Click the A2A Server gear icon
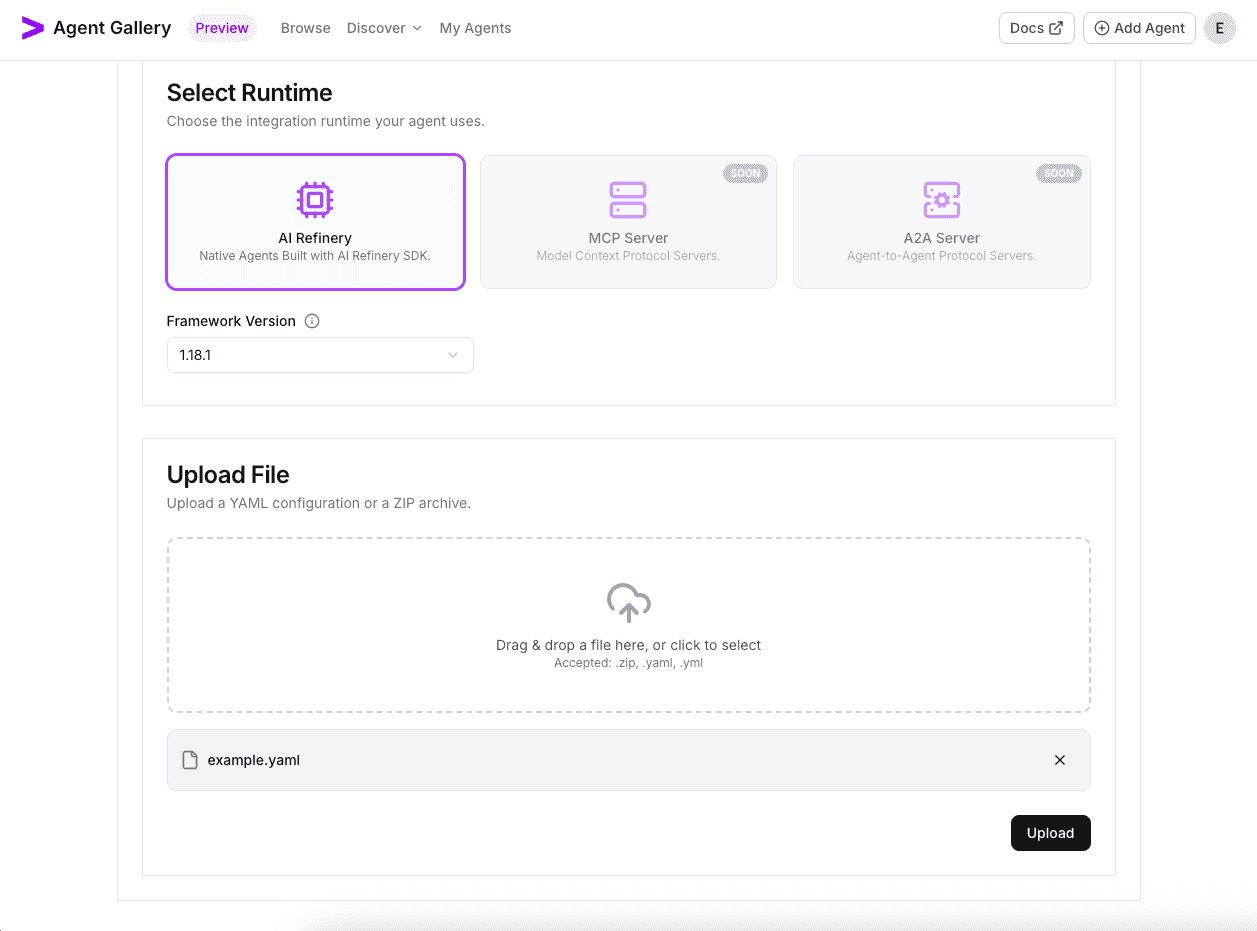 (941, 200)
